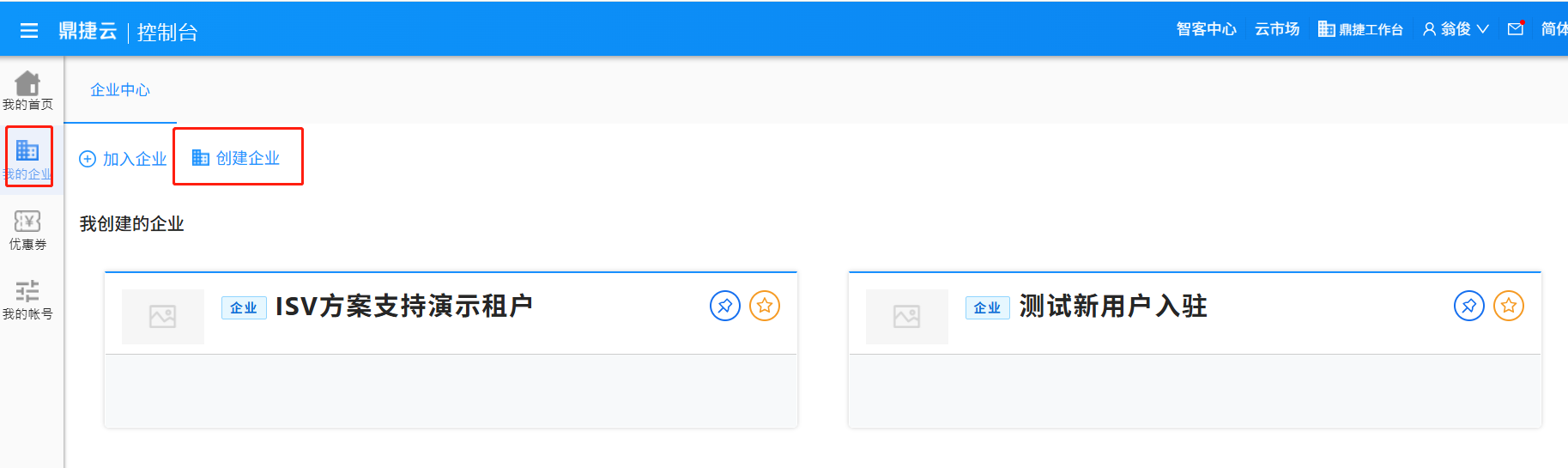Image resolution: width=1568 pixels, height=468 pixels.
Task: Pin the 测试新用户入驻 enterprise
Action: (1469, 306)
